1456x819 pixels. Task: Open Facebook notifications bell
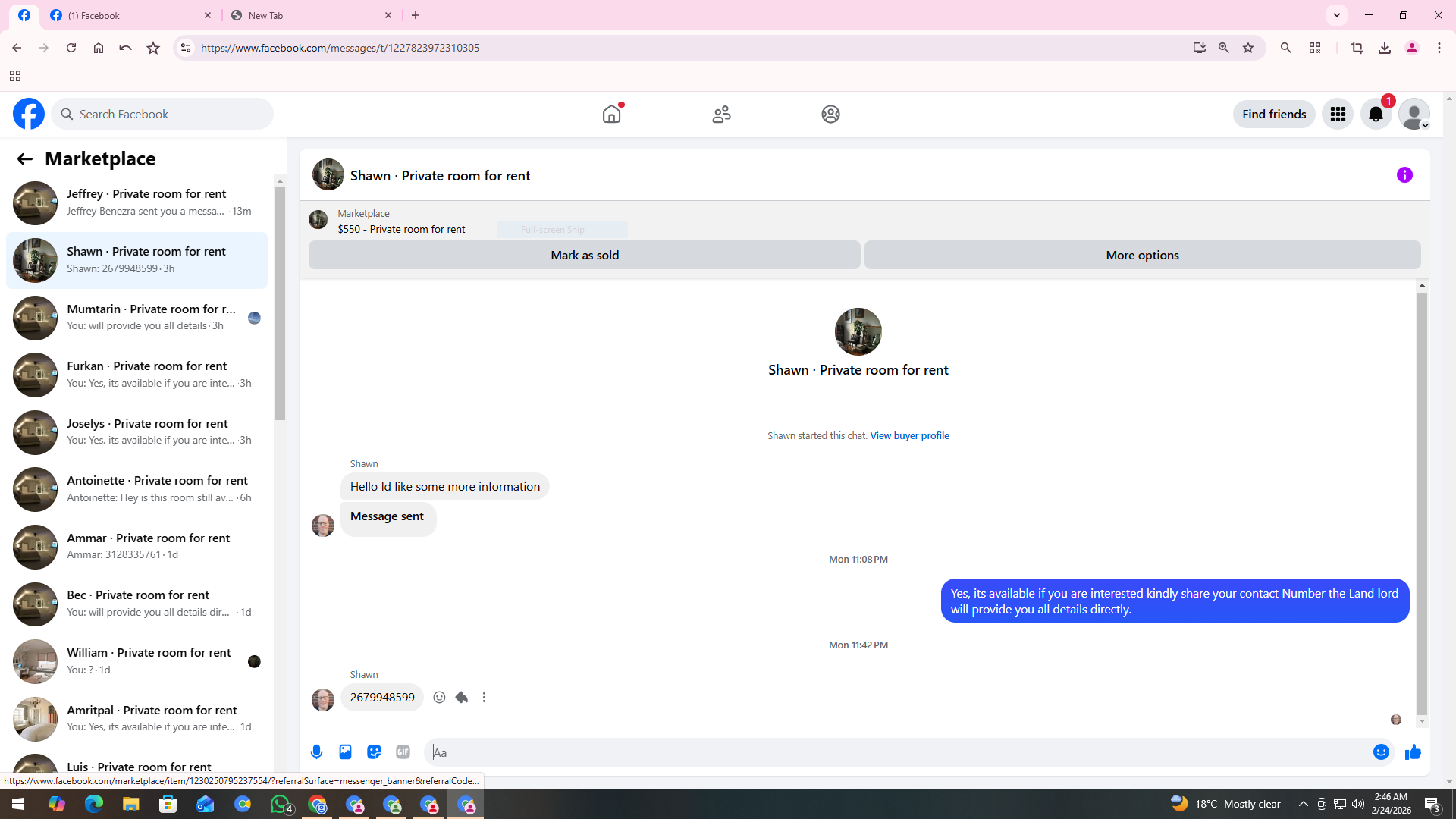pyautogui.click(x=1376, y=114)
